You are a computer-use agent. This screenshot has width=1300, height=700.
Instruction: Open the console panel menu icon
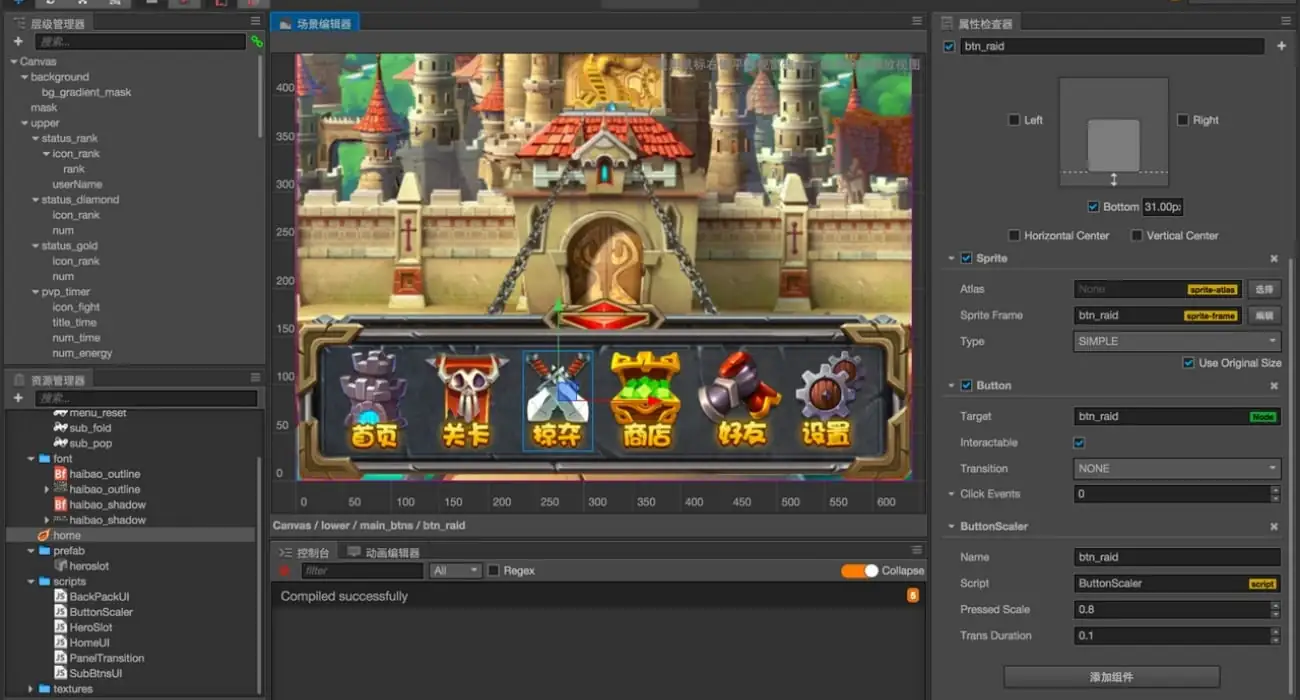pyautogui.click(x=917, y=550)
